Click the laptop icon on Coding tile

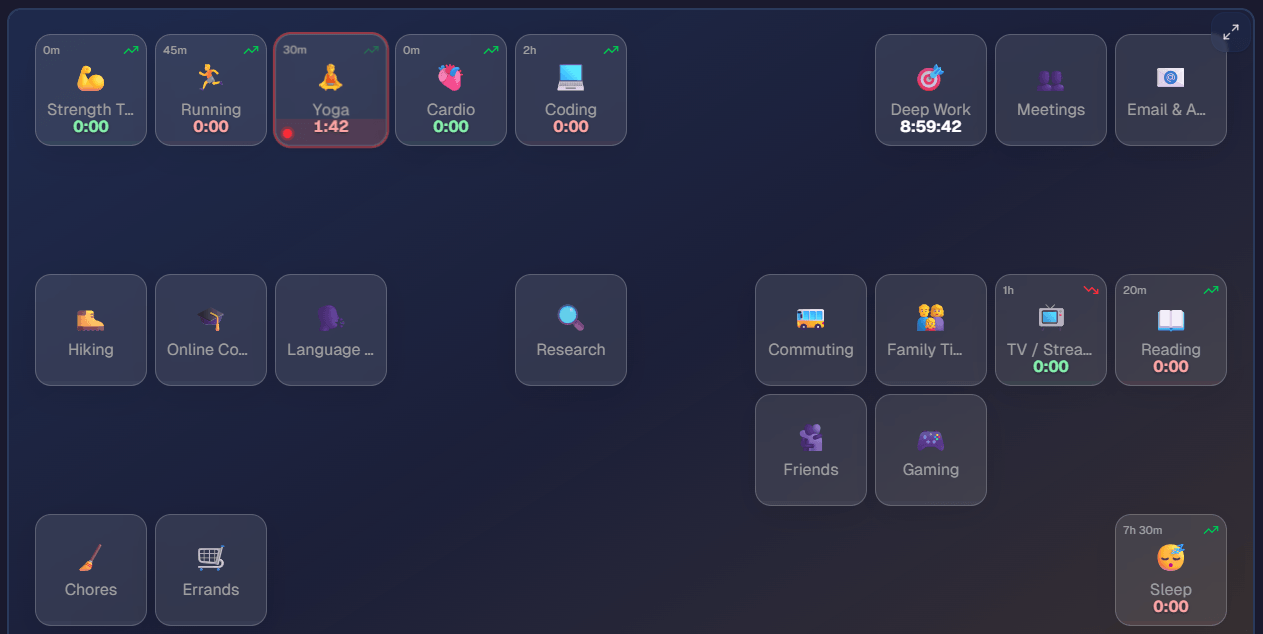pyautogui.click(x=571, y=78)
